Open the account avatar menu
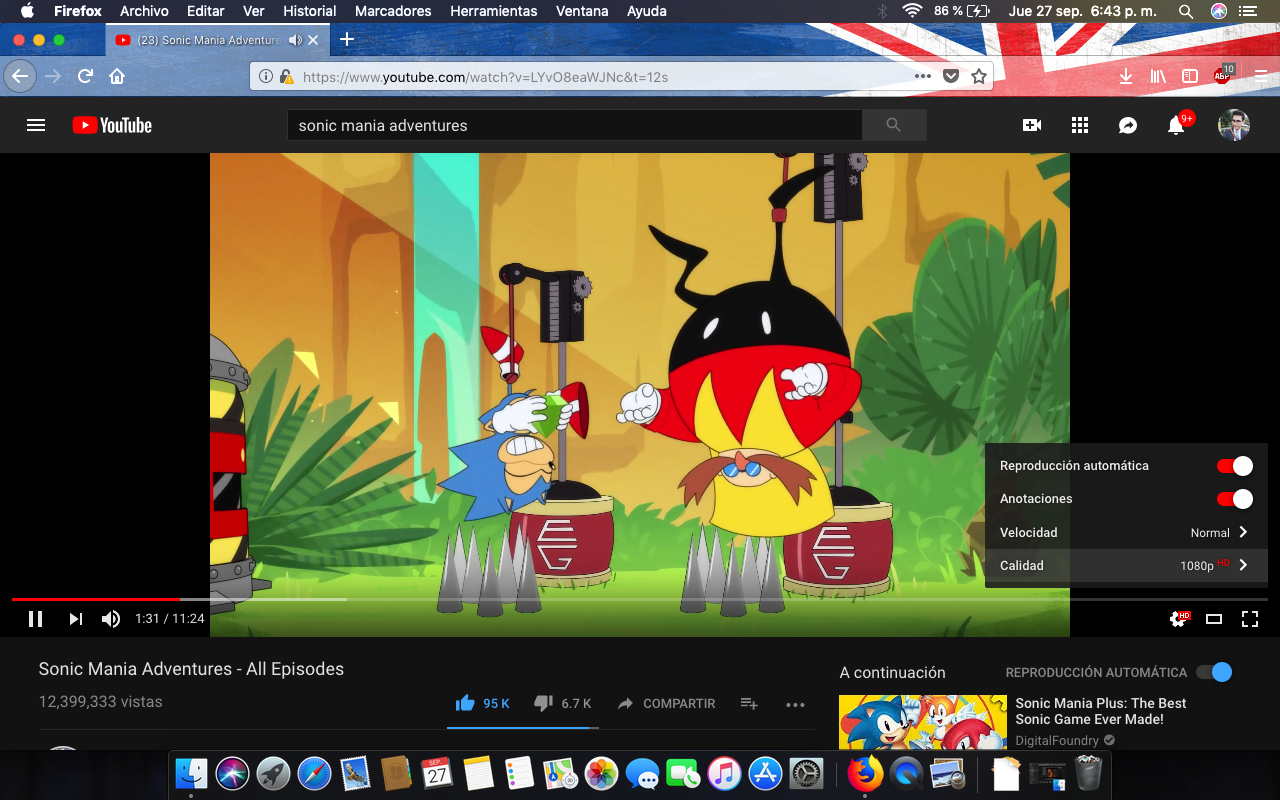 click(x=1234, y=125)
